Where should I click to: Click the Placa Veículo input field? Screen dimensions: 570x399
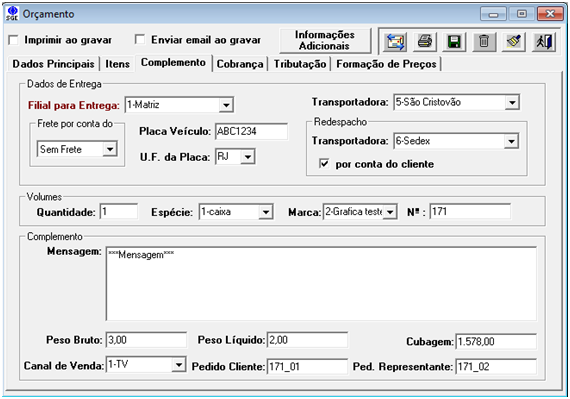tap(251, 131)
